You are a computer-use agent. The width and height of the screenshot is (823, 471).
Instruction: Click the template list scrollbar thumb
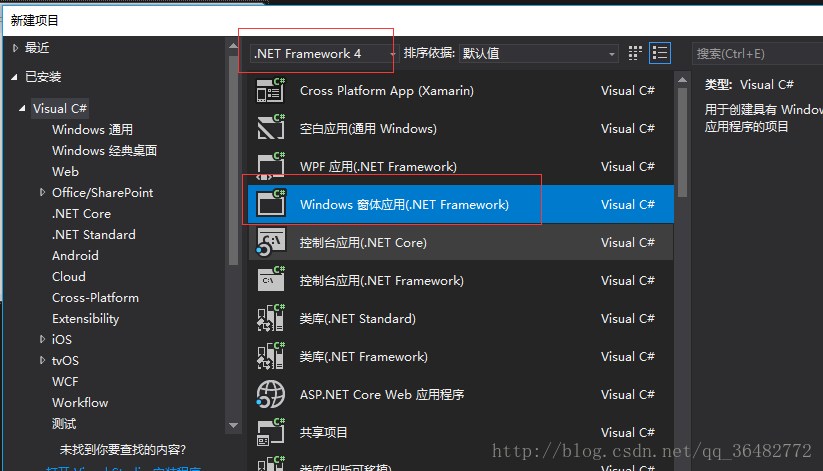coord(682,142)
